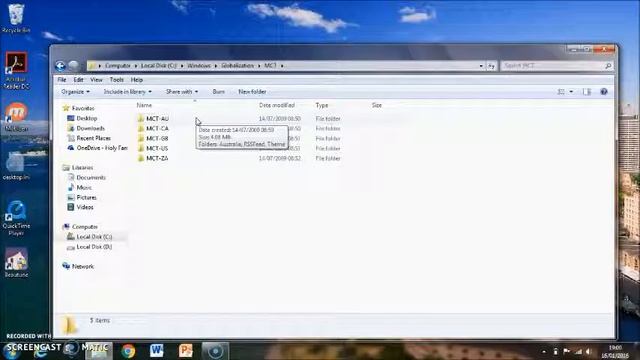The width and height of the screenshot is (640, 360).
Task: Click the New folder button
Action: 252,92
